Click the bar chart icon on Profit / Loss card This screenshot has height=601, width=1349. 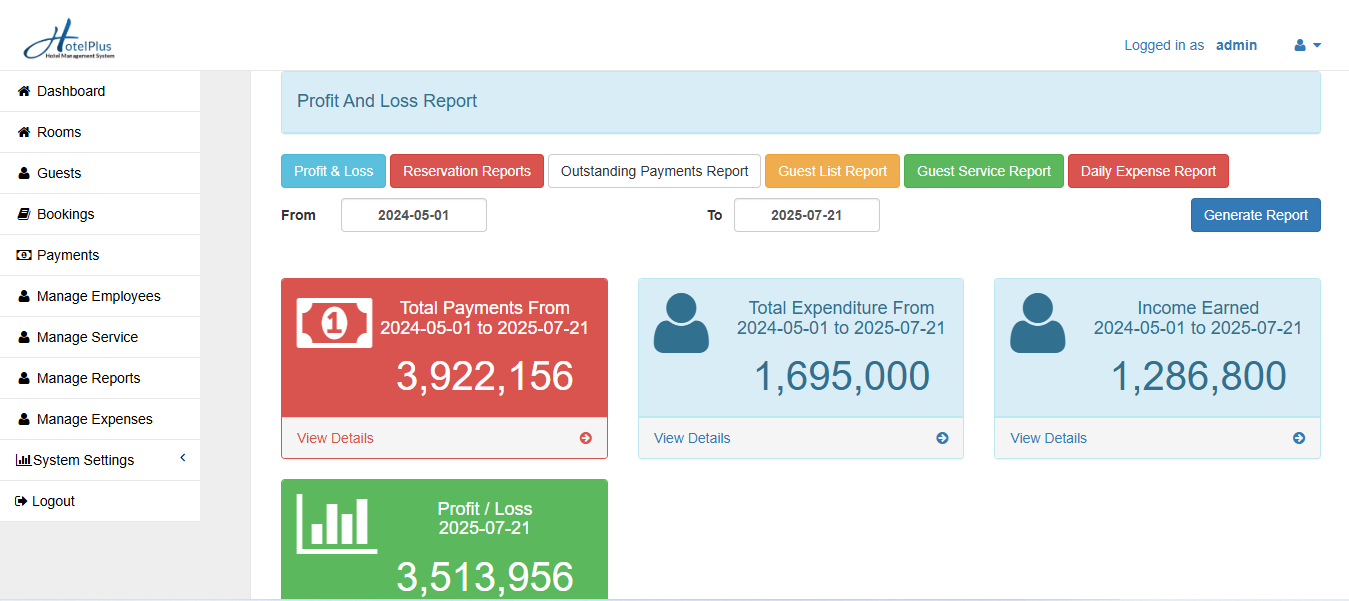point(337,524)
